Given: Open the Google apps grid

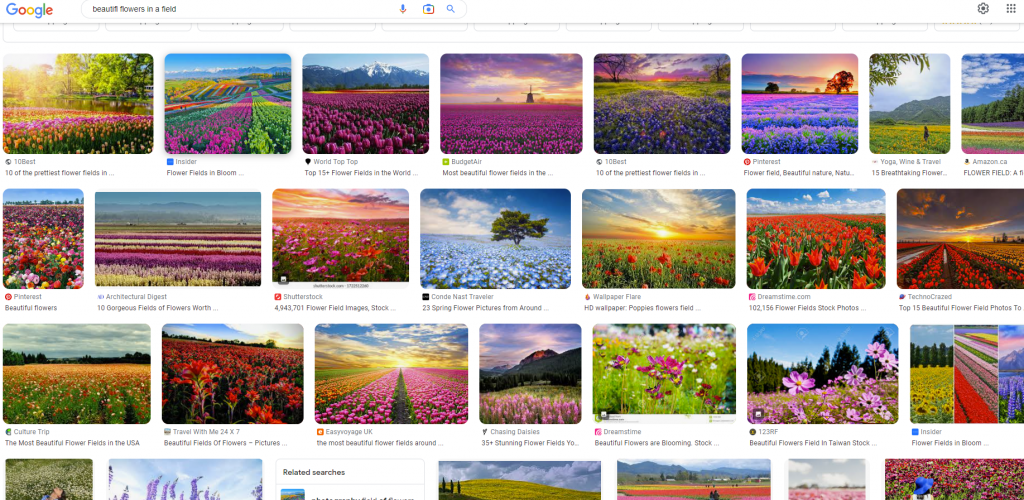Looking at the screenshot, I should click(x=1011, y=8).
